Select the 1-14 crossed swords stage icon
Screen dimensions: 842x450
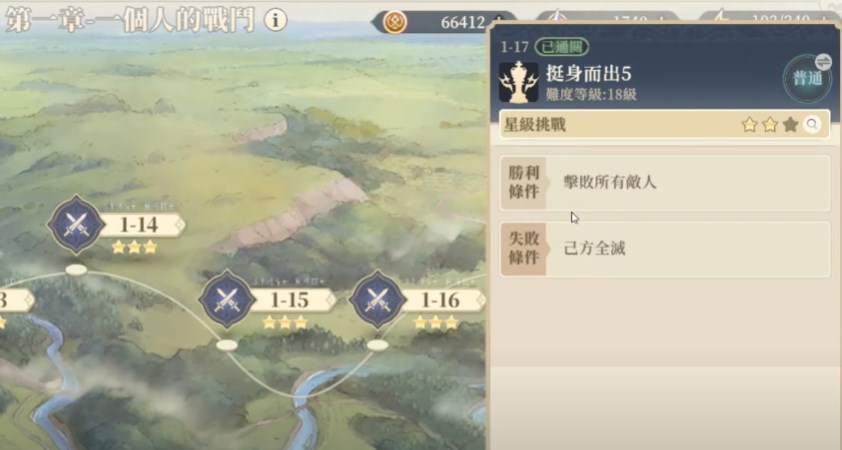point(76,224)
